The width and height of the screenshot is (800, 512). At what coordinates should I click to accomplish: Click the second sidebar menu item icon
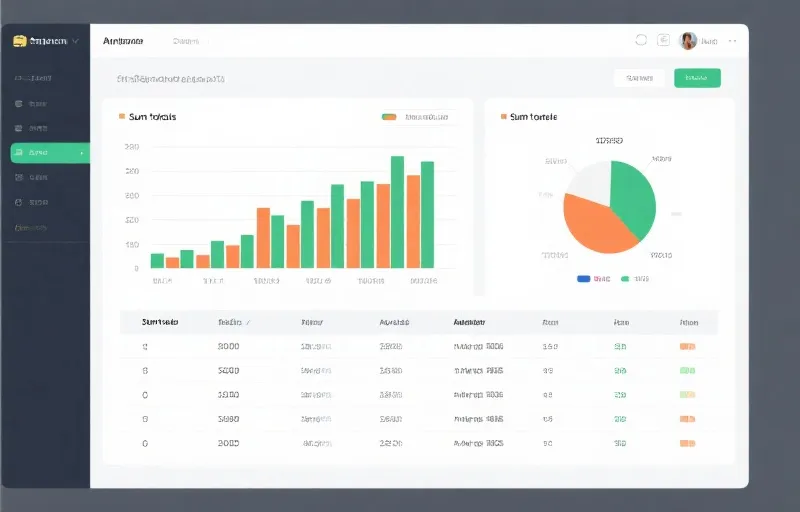(x=18, y=128)
